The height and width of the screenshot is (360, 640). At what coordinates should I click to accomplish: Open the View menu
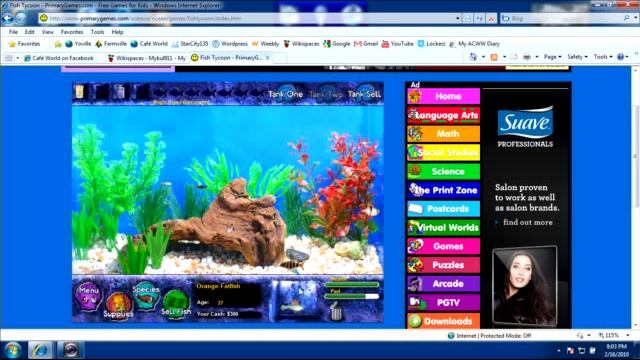point(47,32)
